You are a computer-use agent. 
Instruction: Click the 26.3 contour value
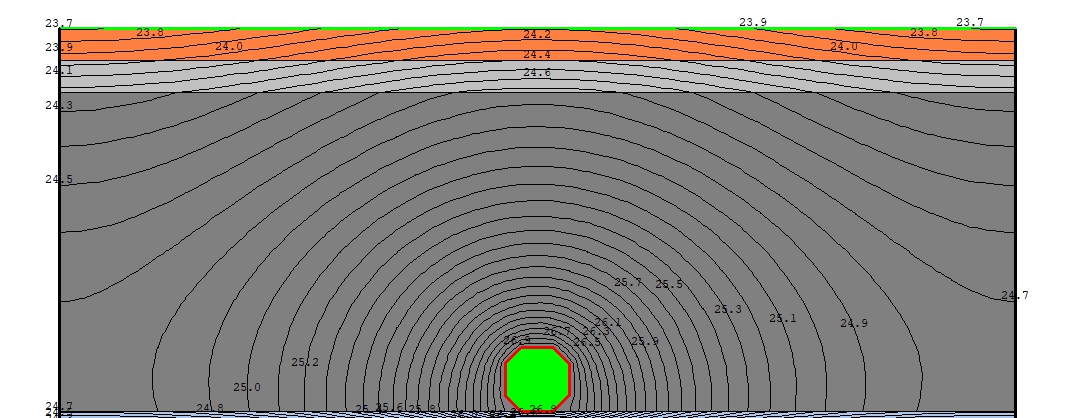point(596,332)
